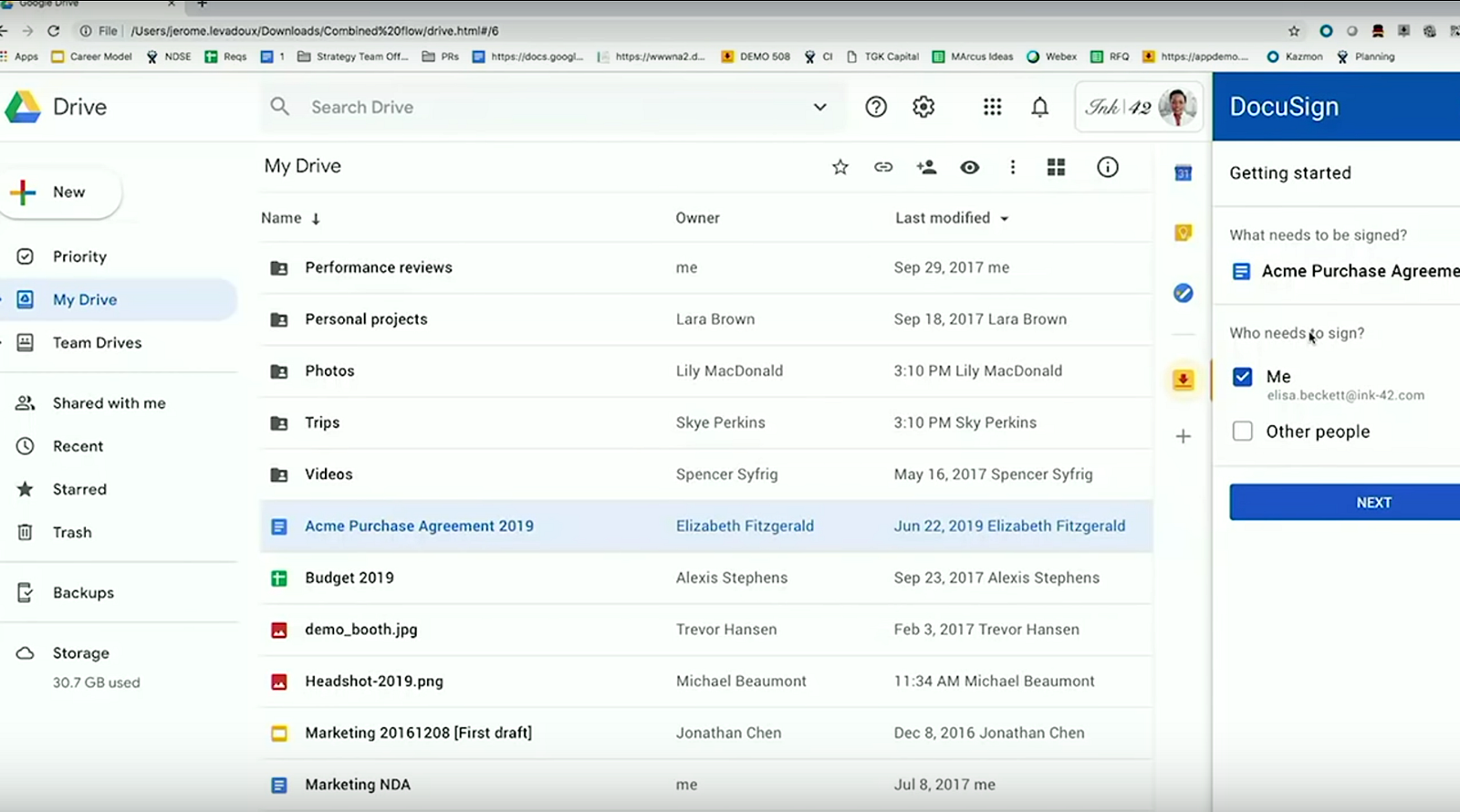Click the plus icon to get add-ons

coord(1184,436)
